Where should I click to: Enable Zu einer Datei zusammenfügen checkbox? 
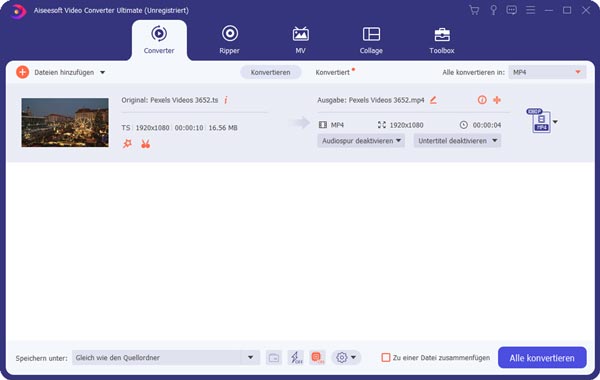pyautogui.click(x=386, y=358)
